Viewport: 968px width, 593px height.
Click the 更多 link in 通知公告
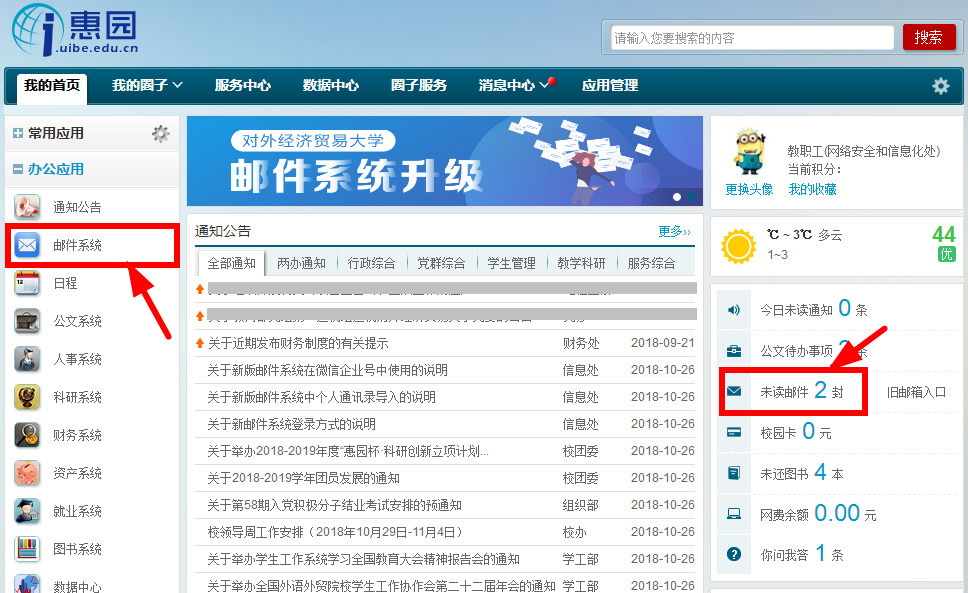click(674, 231)
